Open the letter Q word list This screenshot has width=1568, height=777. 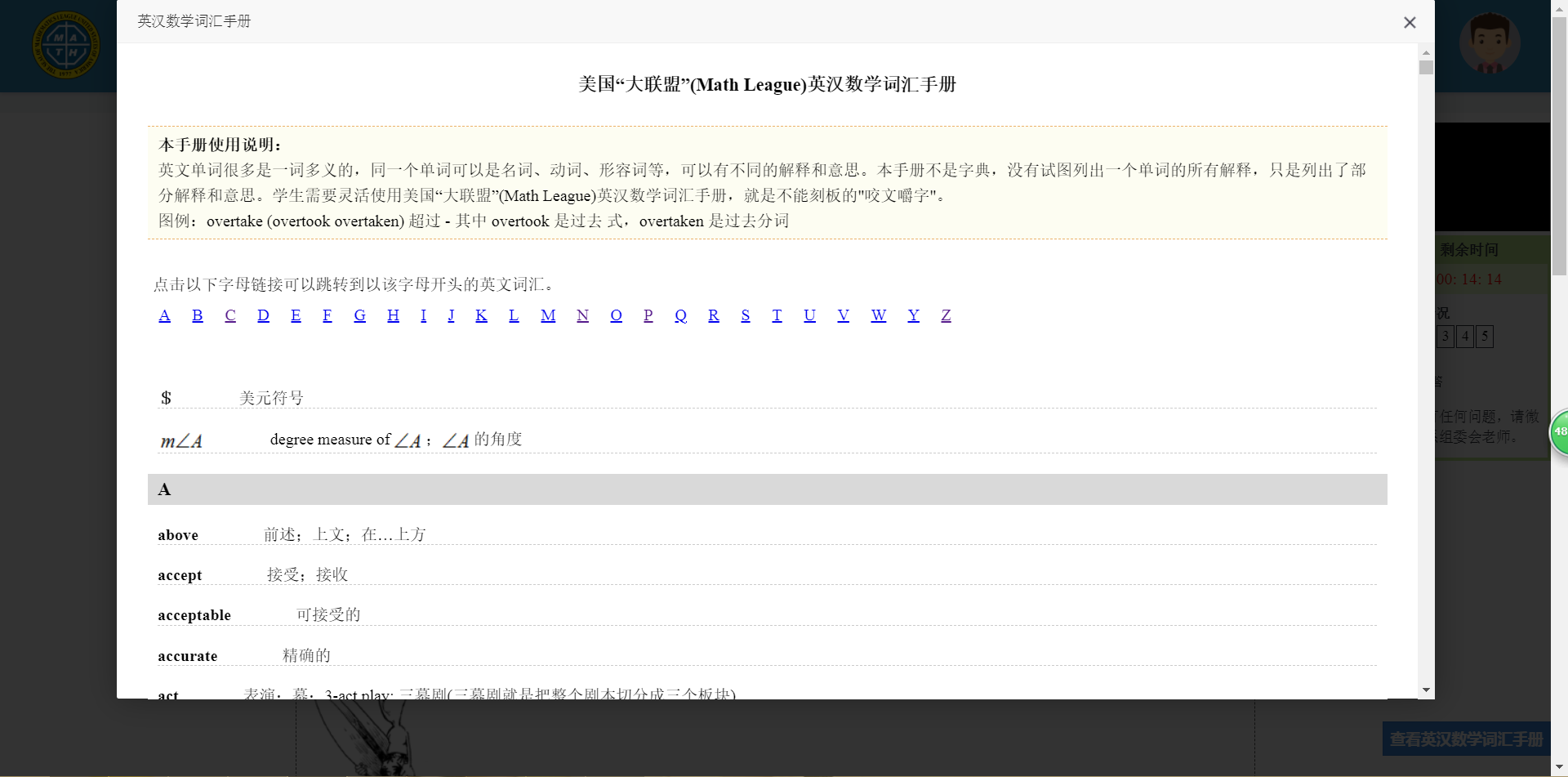(x=680, y=315)
